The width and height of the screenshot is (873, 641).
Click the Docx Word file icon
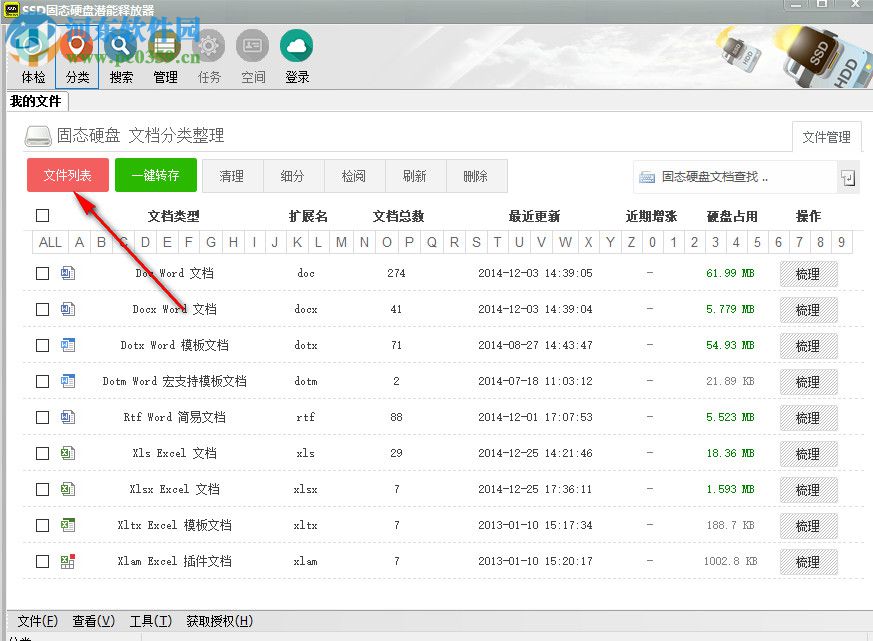point(68,309)
